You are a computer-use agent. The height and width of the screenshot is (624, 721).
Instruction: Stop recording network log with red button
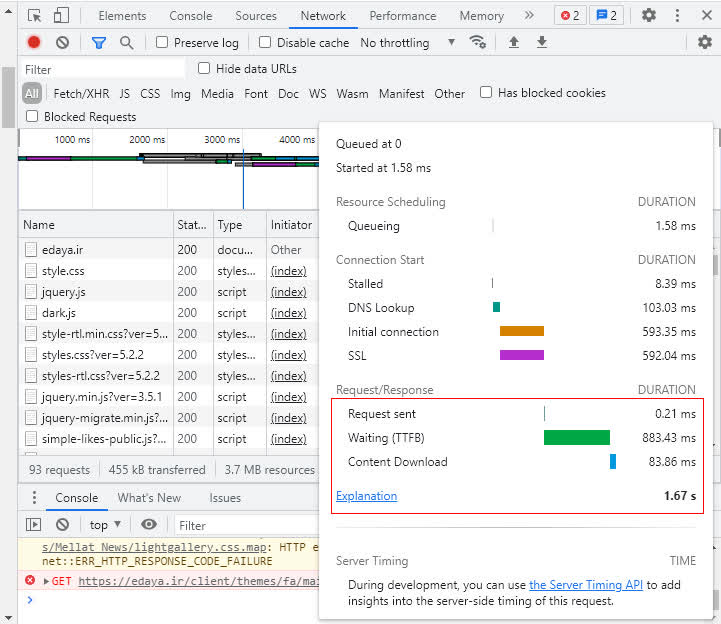coord(34,42)
